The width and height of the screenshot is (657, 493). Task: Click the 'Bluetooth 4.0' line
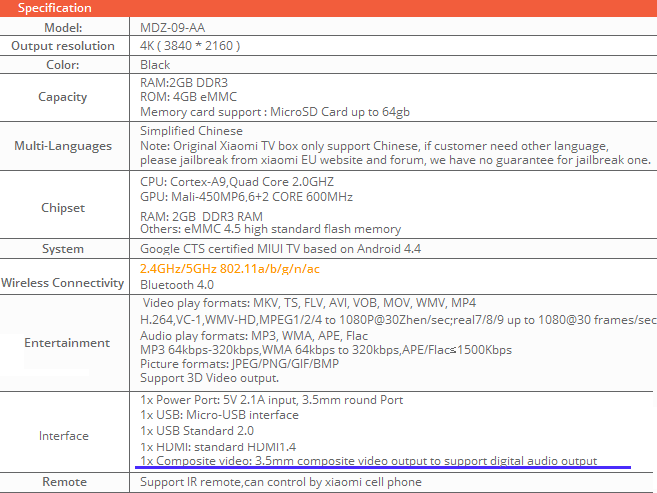177,285
